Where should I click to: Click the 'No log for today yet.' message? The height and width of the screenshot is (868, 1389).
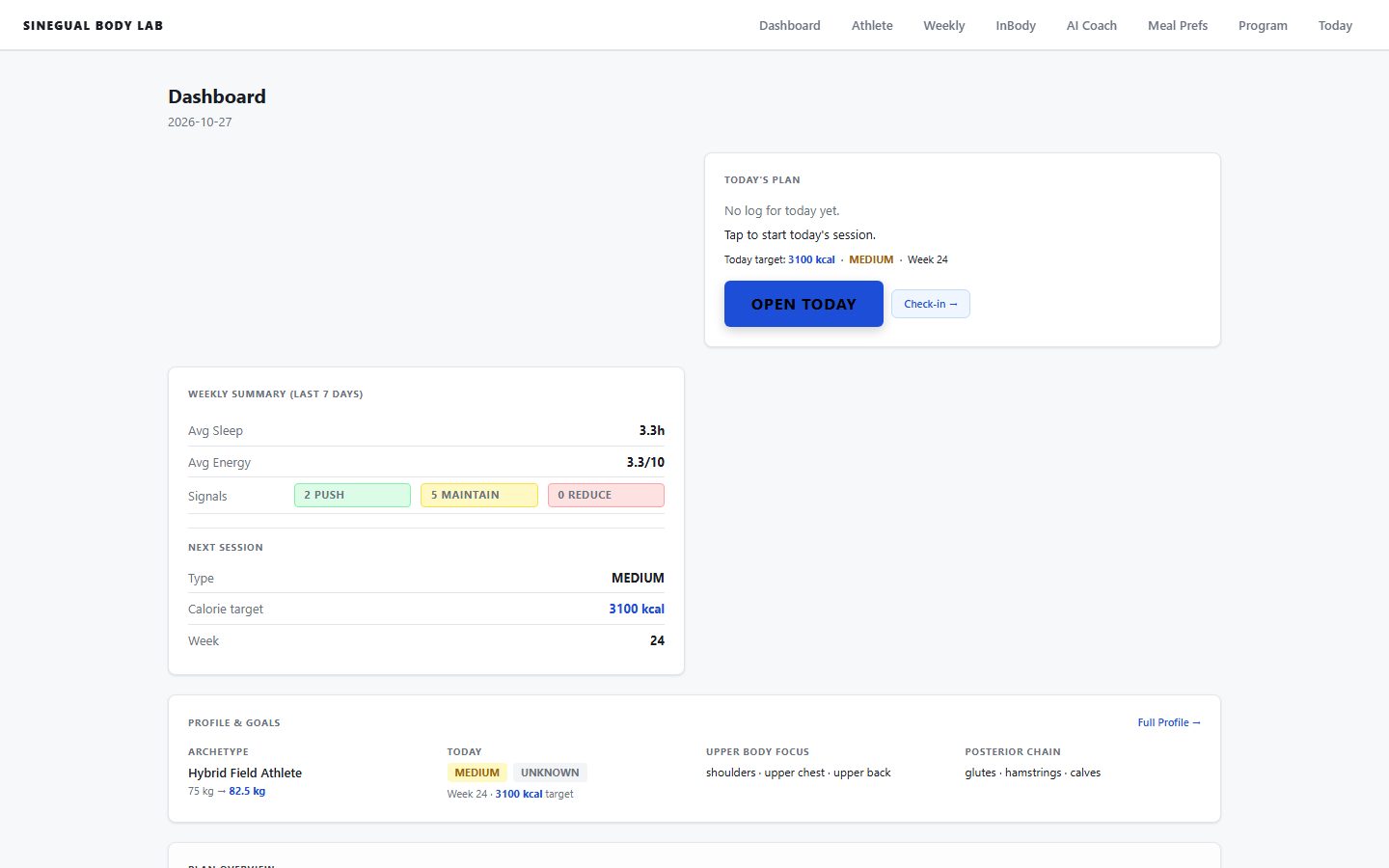pyautogui.click(x=782, y=210)
